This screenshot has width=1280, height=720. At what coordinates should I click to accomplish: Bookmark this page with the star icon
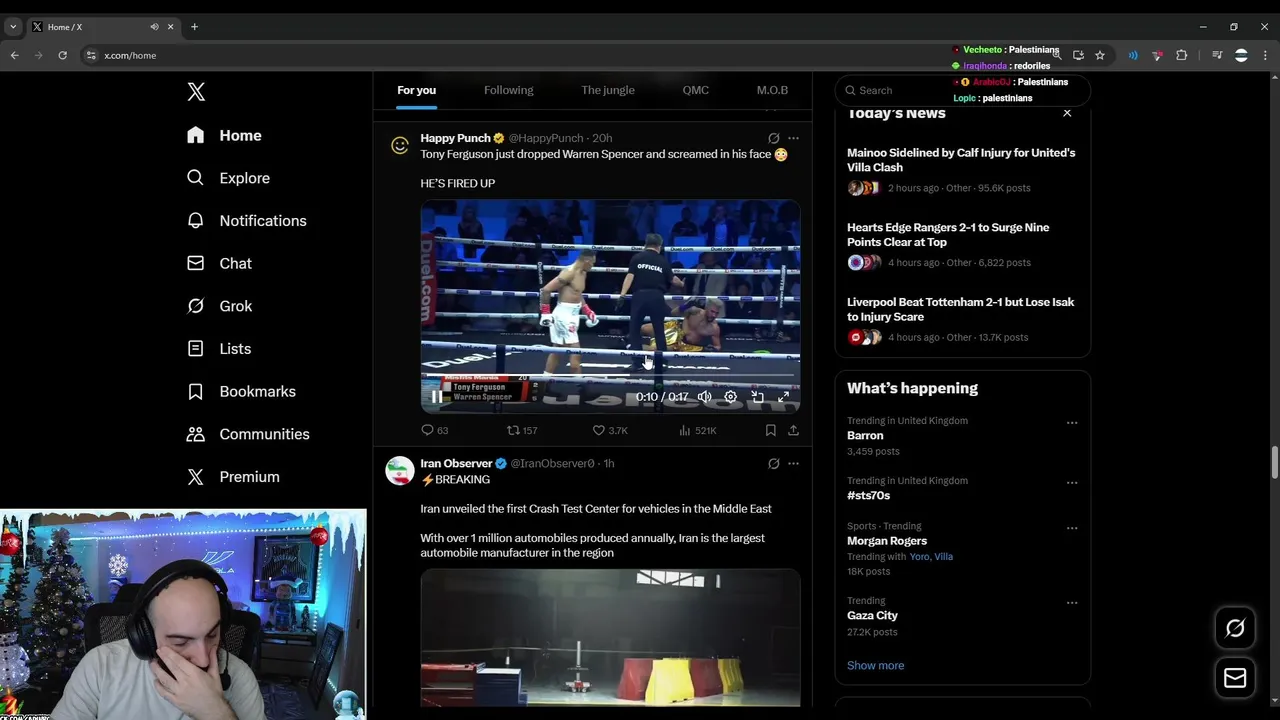(1100, 55)
